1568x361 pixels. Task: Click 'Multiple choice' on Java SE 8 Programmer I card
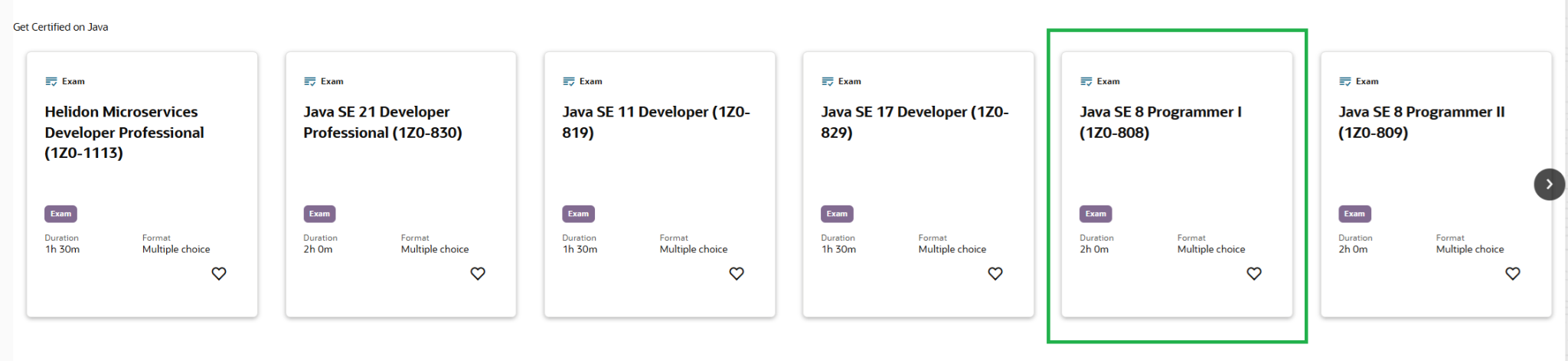pos(1211,249)
